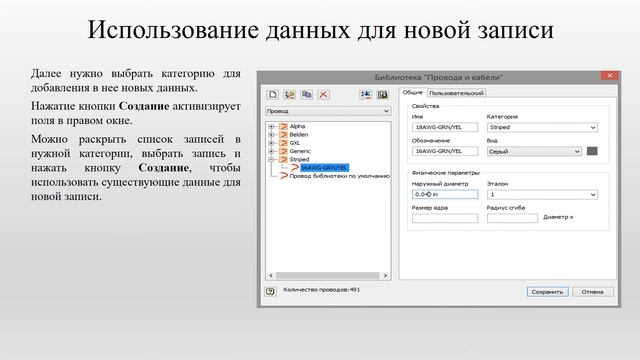The height and width of the screenshot is (360, 640).
Task: Expand the Alpha category node
Action: click(271, 127)
